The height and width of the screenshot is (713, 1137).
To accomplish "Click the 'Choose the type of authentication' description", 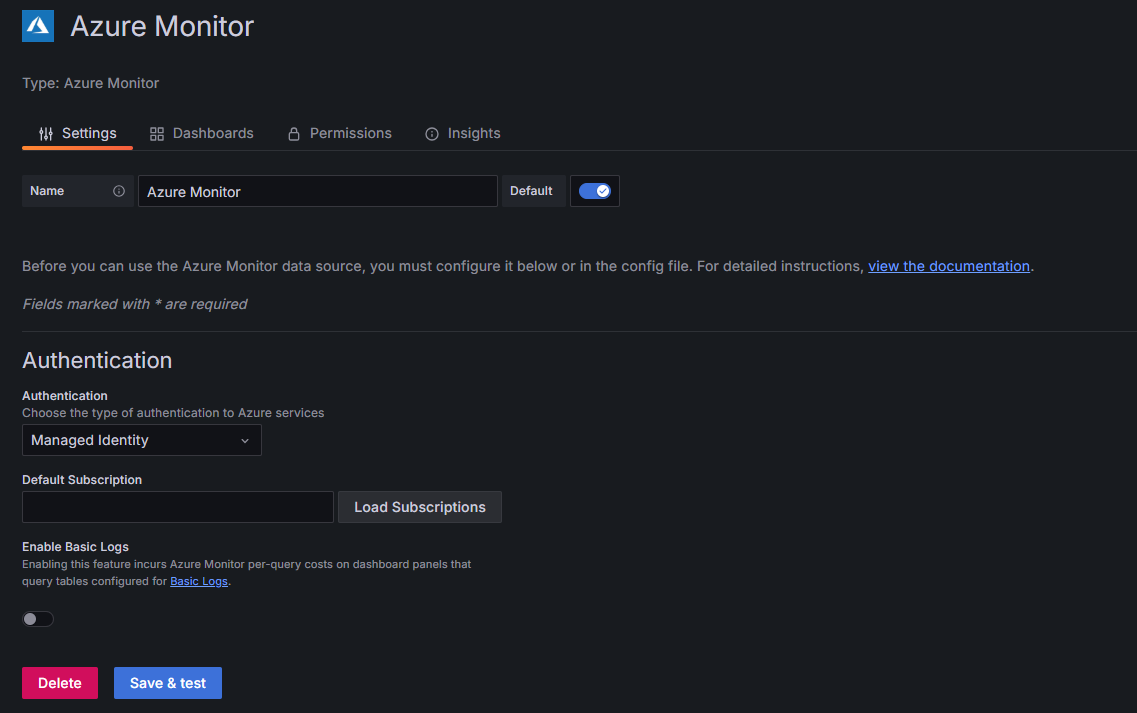I will coord(173,413).
